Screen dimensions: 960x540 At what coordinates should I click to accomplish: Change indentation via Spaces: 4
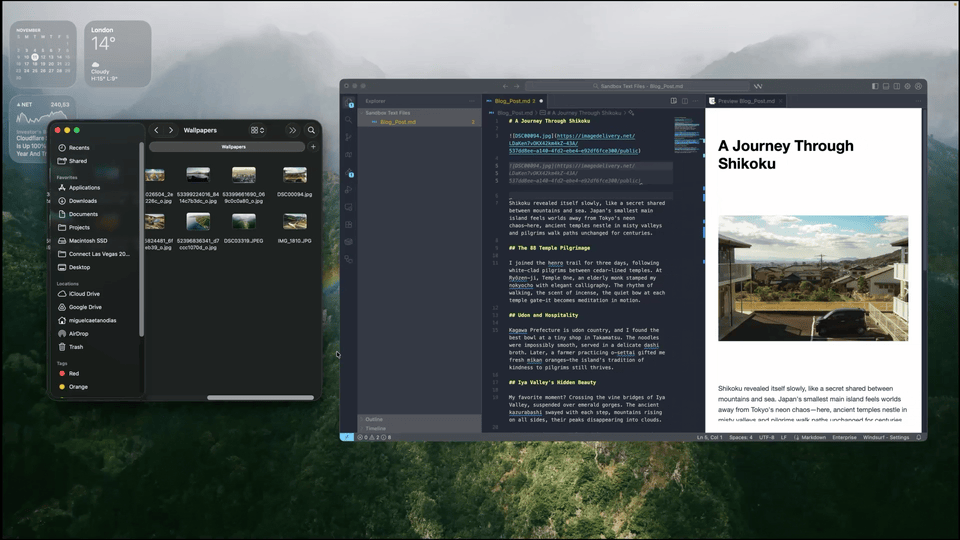click(741, 437)
